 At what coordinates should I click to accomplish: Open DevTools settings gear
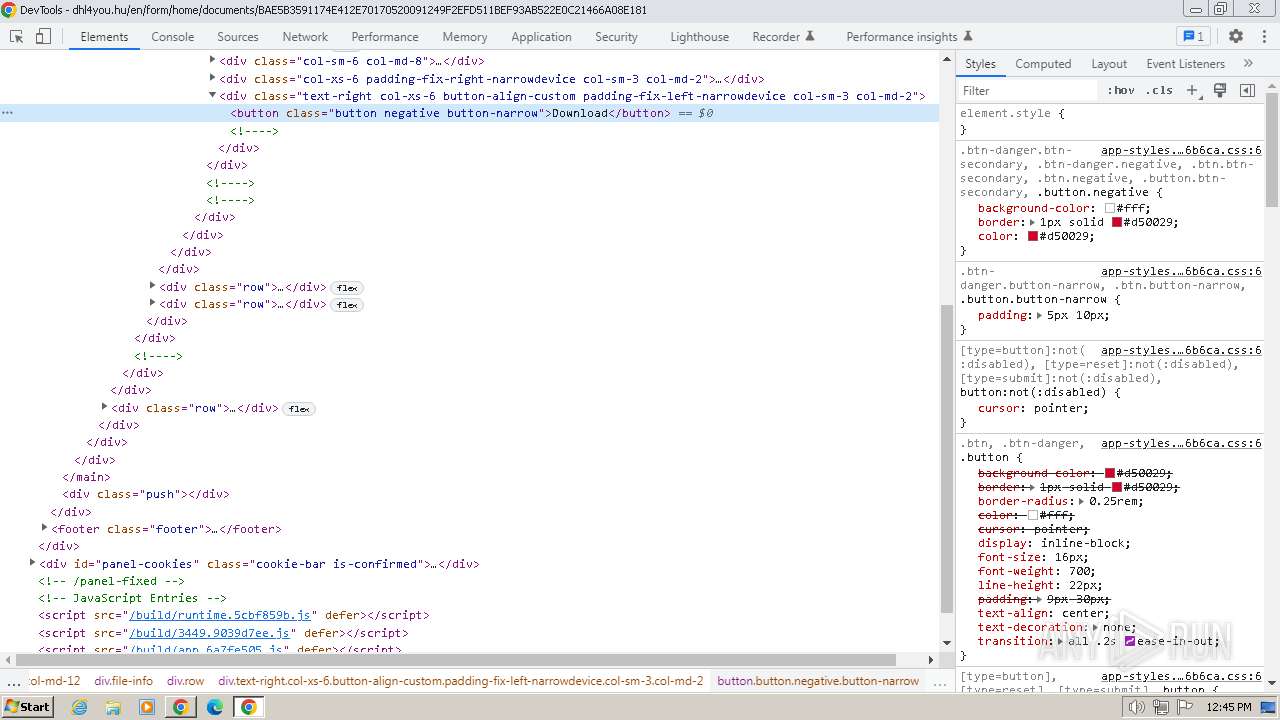[x=1236, y=36]
